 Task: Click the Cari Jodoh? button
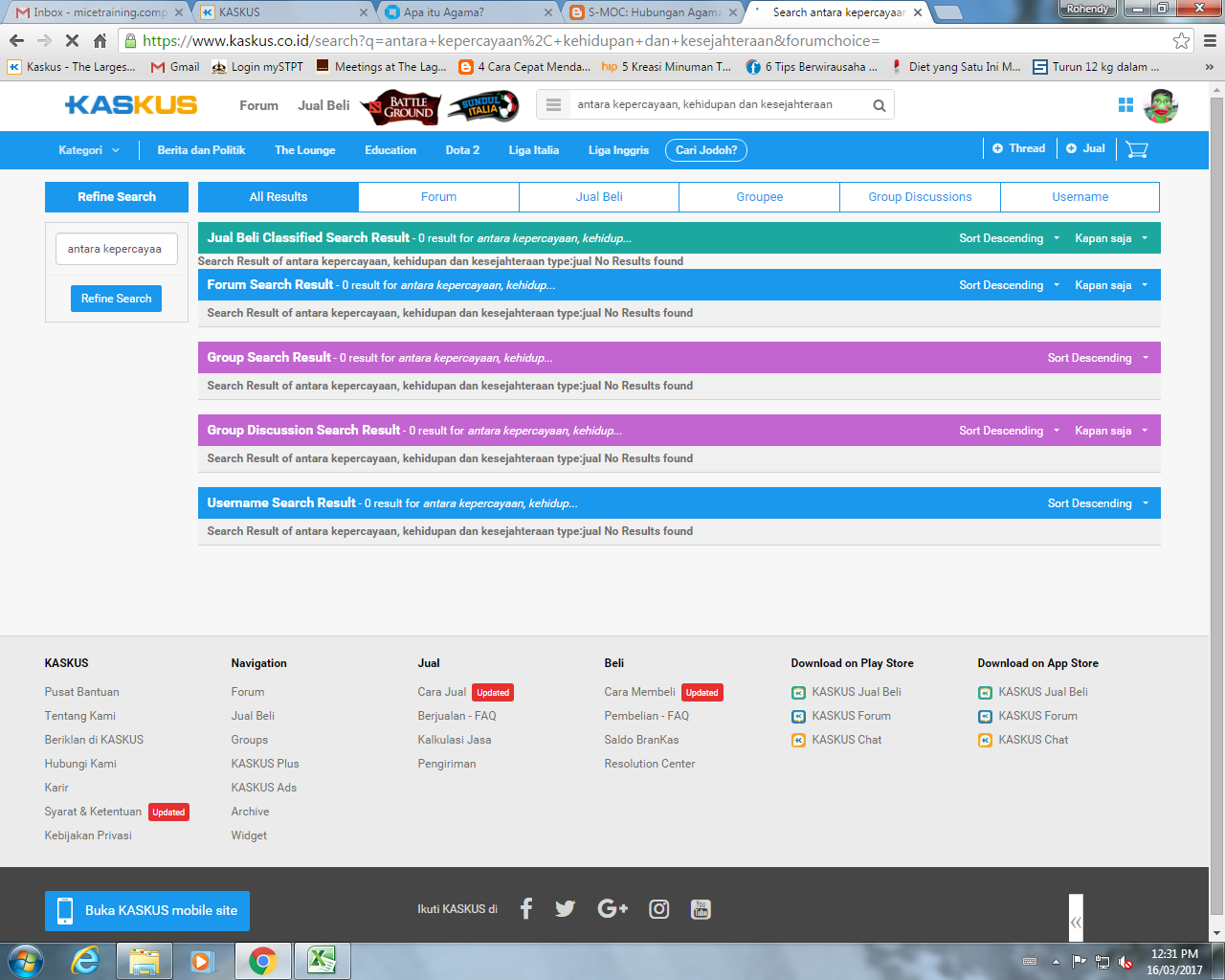click(706, 150)
